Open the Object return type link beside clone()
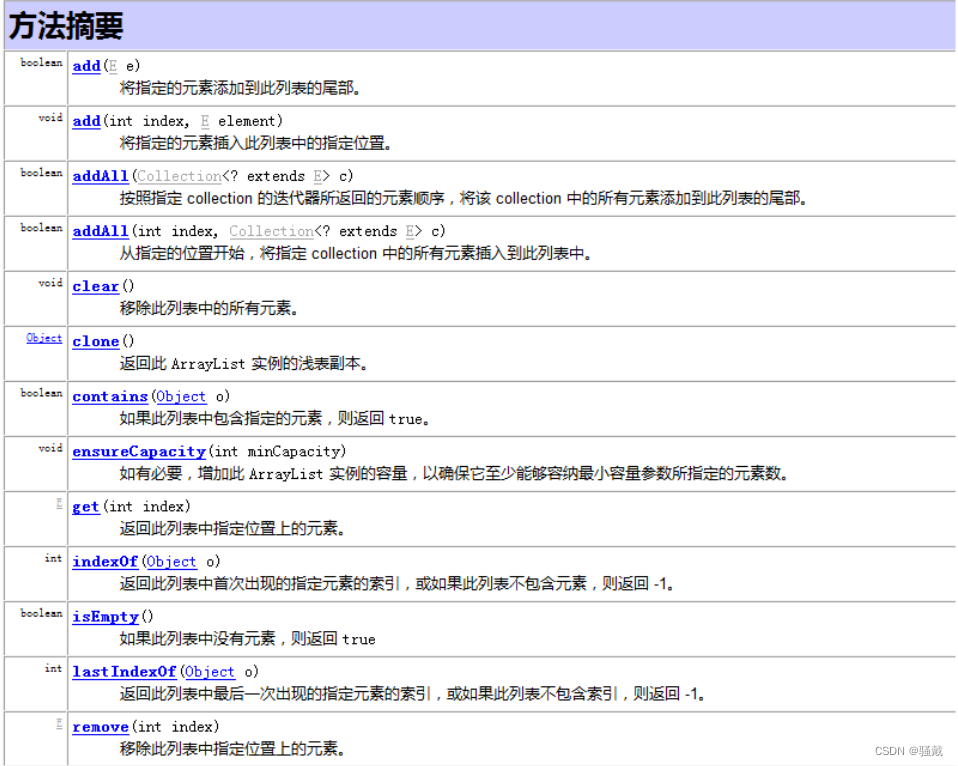The width and height of the screenshot is (958, 766). pos(44,338)
